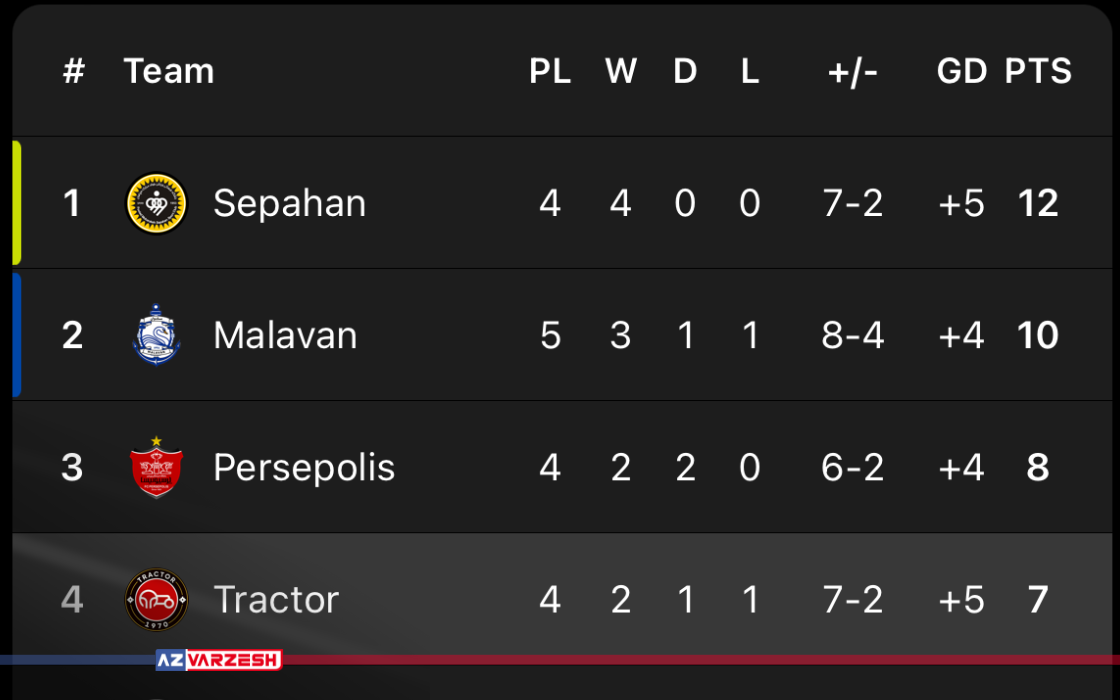Click the yellow marker beside Sepahan's rank
This screenshot has width=1120, height=700.
16,203
